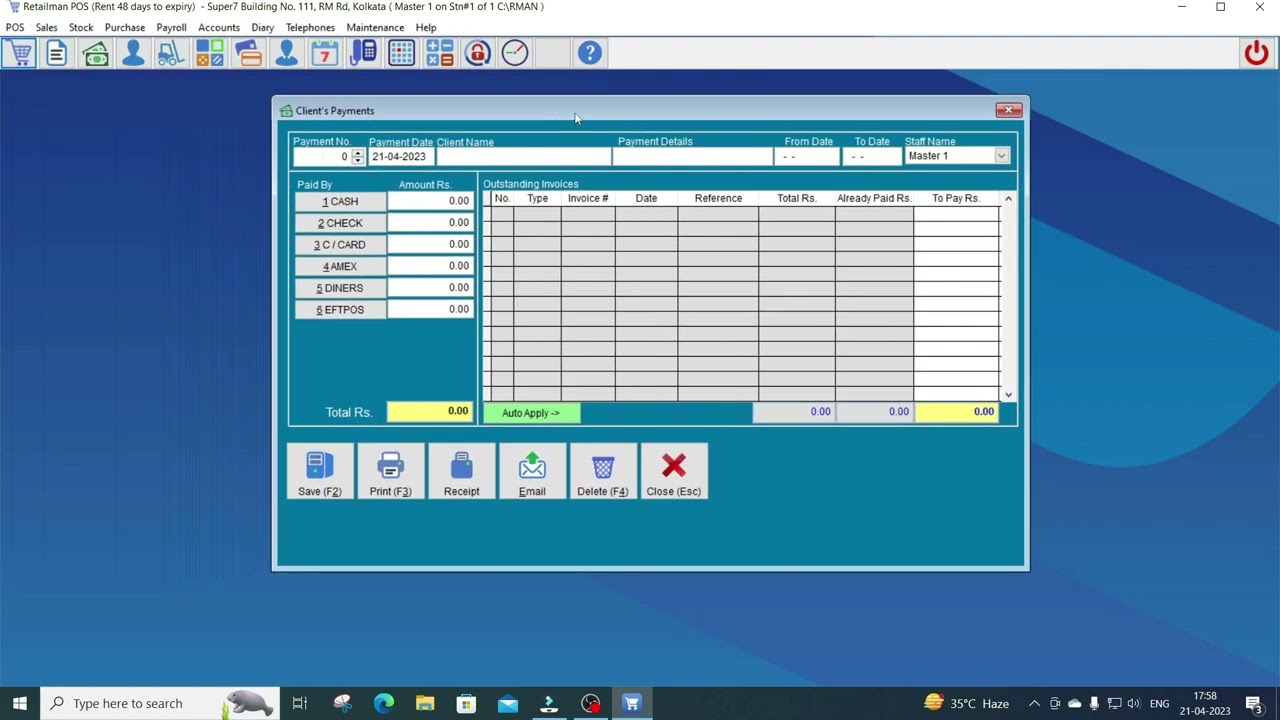Print the payment with Print (F3)

click(x=390, y=472)
